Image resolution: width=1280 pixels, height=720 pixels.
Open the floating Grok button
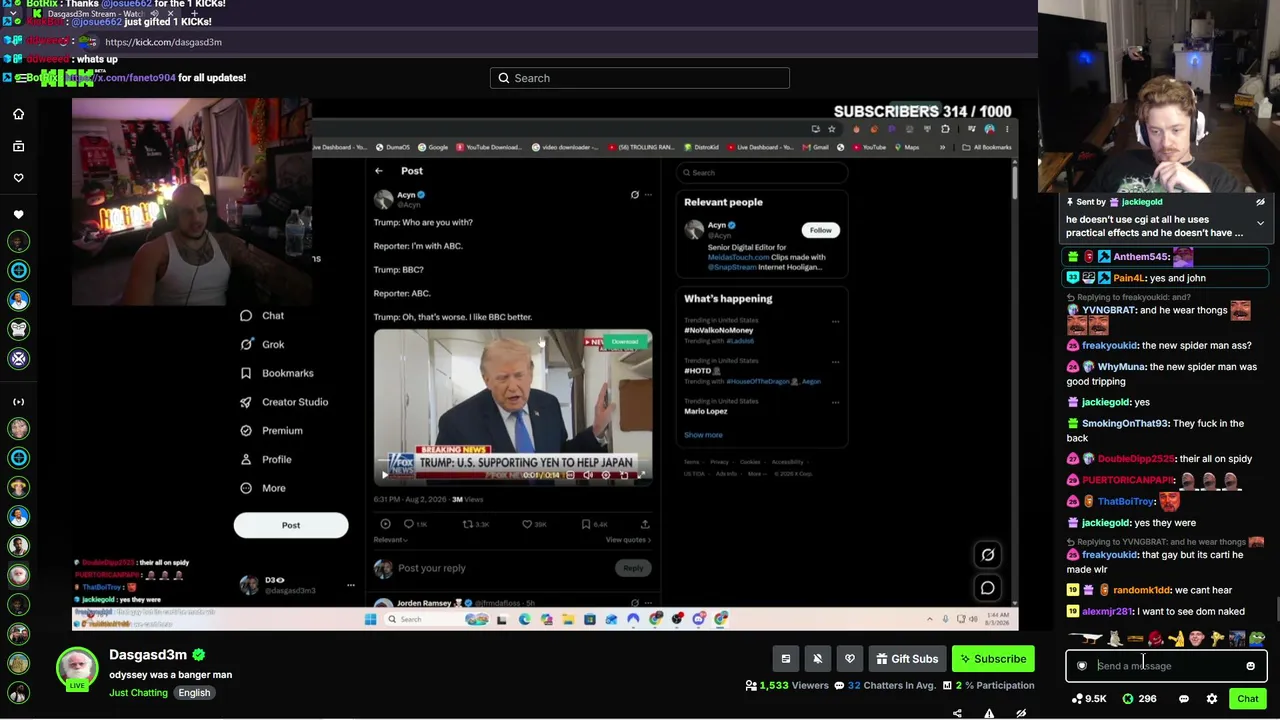(x=988, y=555)
